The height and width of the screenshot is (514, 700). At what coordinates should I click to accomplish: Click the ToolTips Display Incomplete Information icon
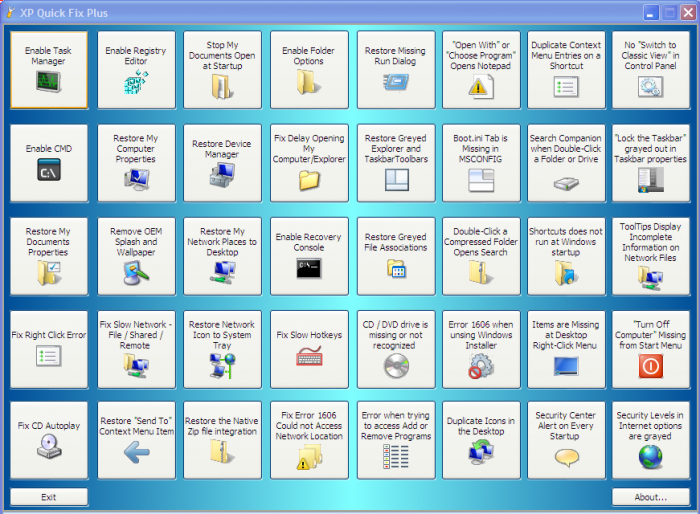point(650,278)
